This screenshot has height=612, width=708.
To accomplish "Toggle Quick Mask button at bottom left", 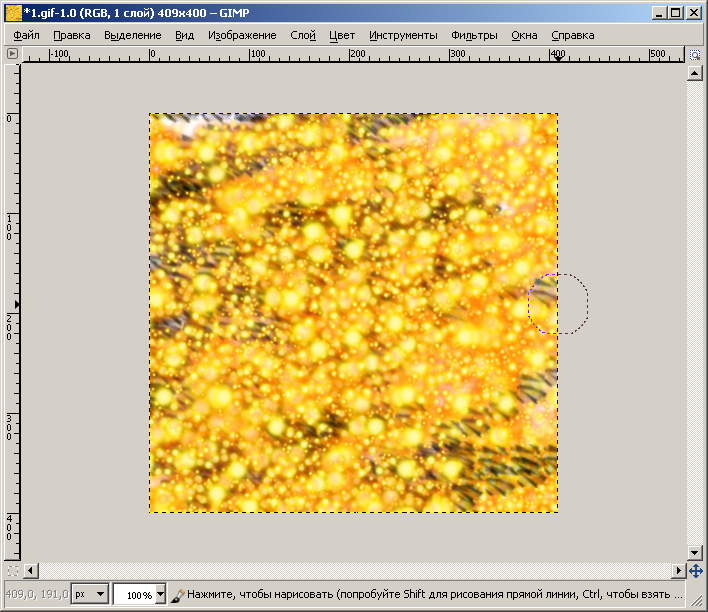I will pos(13,571).
